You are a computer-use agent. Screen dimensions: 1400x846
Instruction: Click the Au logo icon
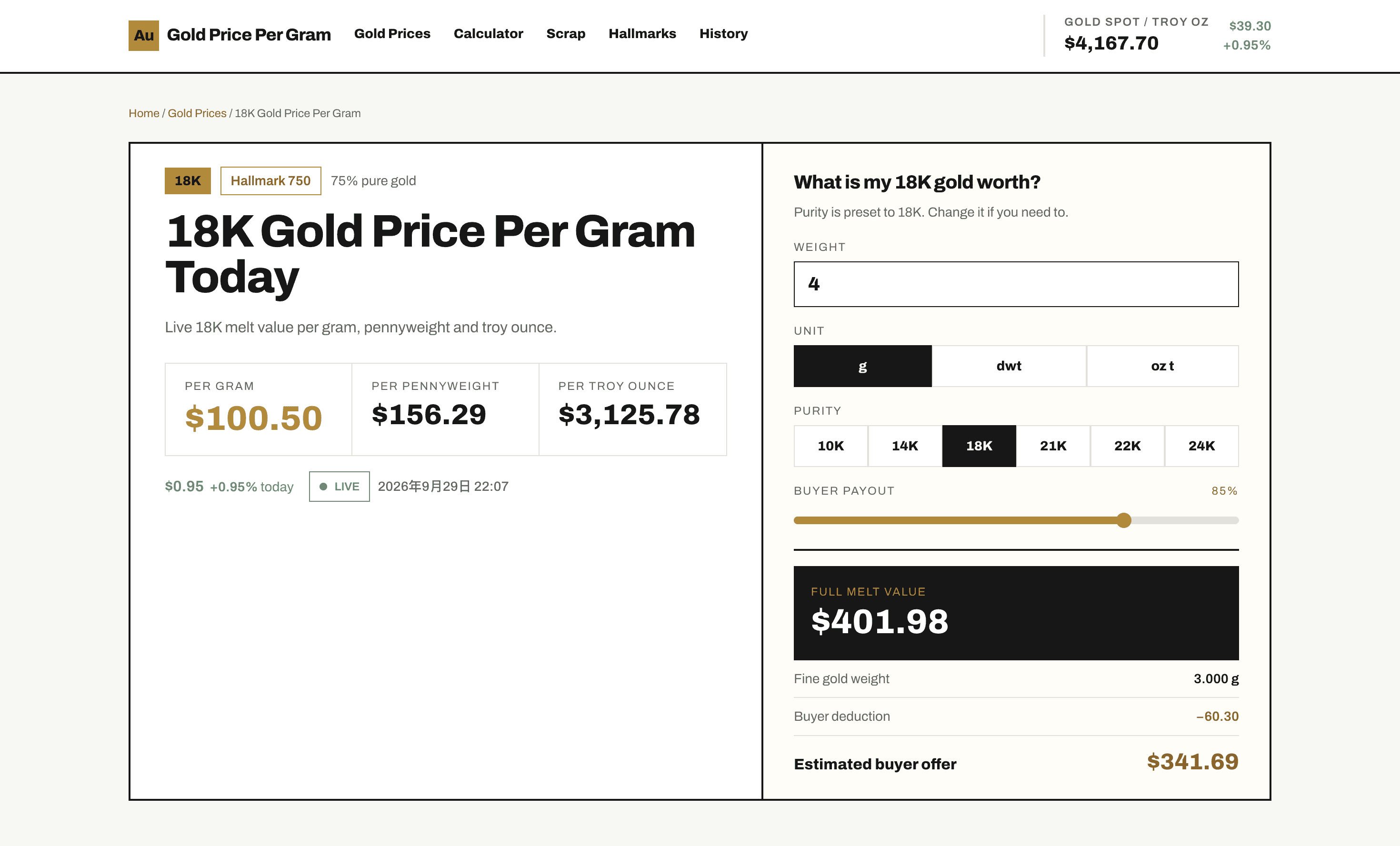144,35
